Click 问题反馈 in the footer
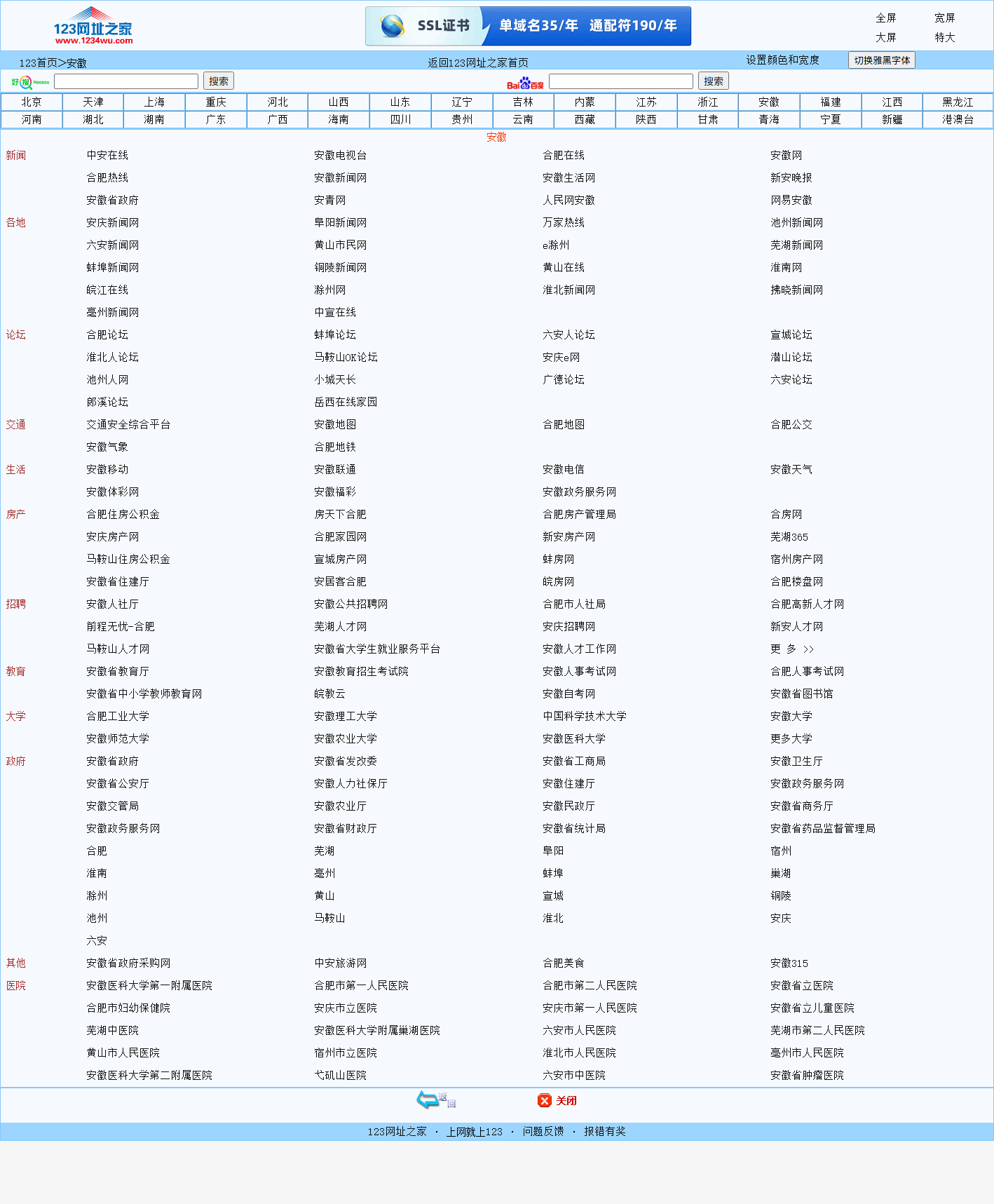994x1204 pixels. 543,1132
